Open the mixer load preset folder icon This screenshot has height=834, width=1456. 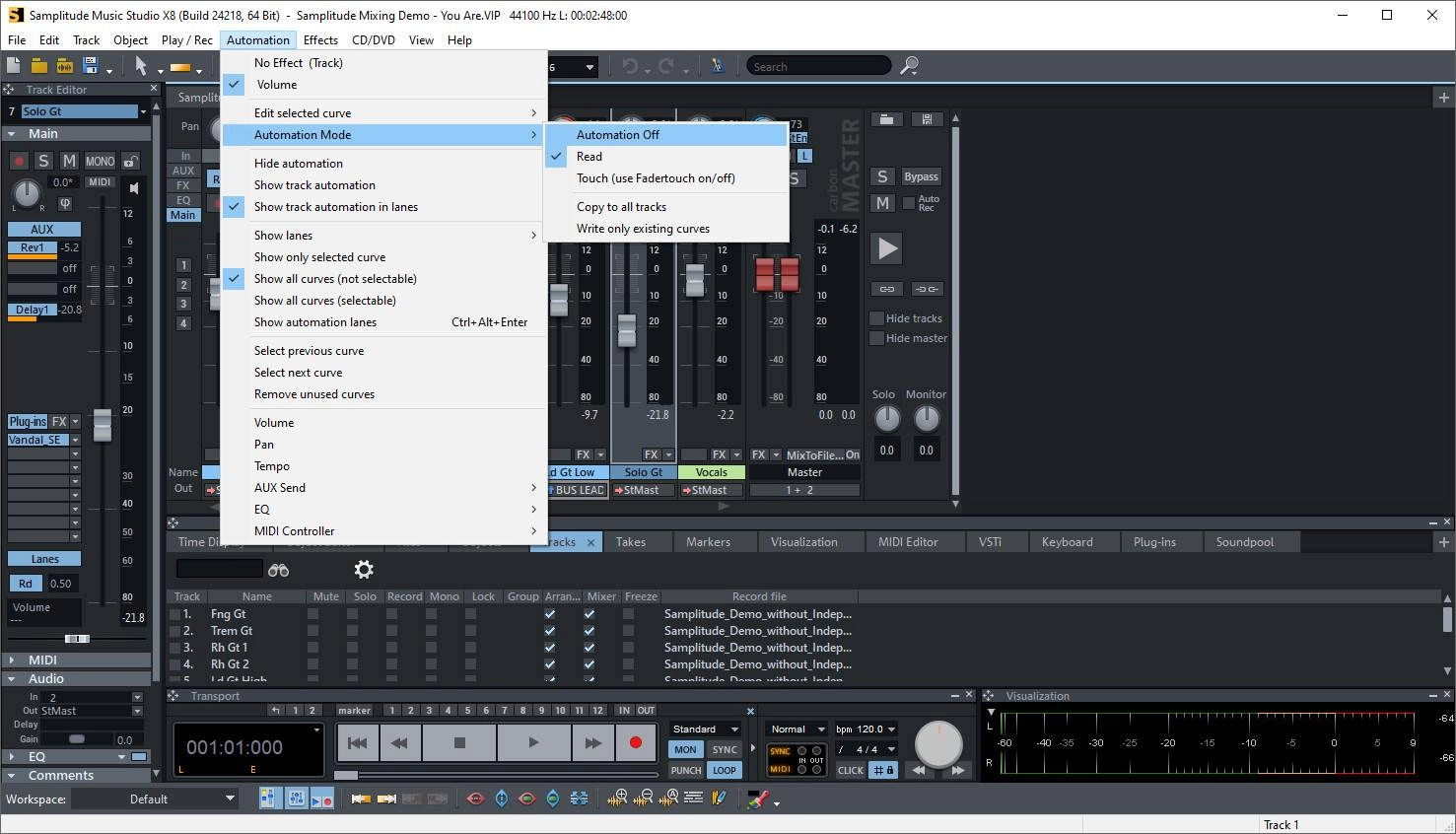[886, 119]
